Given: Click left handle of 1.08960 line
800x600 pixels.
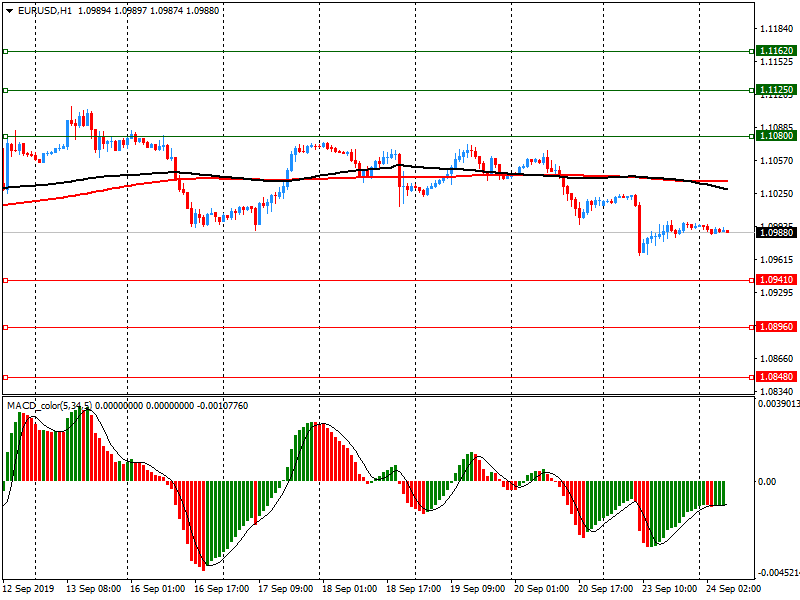Looking at the screenshot, I should pos(6,328).
